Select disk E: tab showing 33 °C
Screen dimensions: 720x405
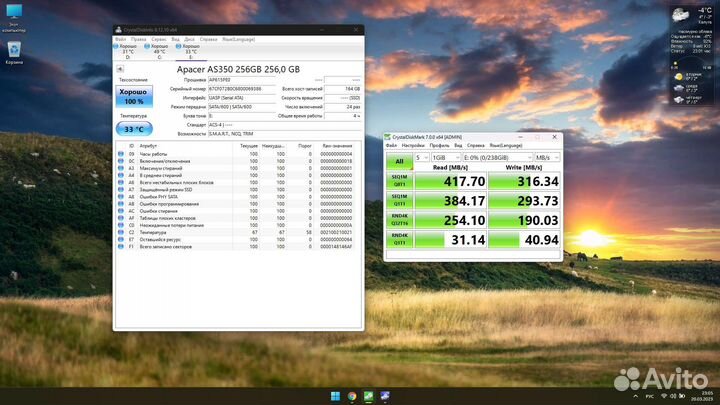pyautogui.click(x=190, y=51)
